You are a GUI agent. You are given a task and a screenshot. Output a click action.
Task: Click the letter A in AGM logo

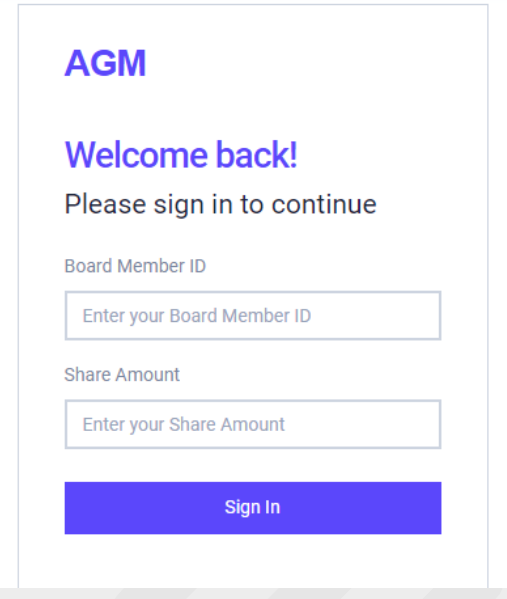78,63
